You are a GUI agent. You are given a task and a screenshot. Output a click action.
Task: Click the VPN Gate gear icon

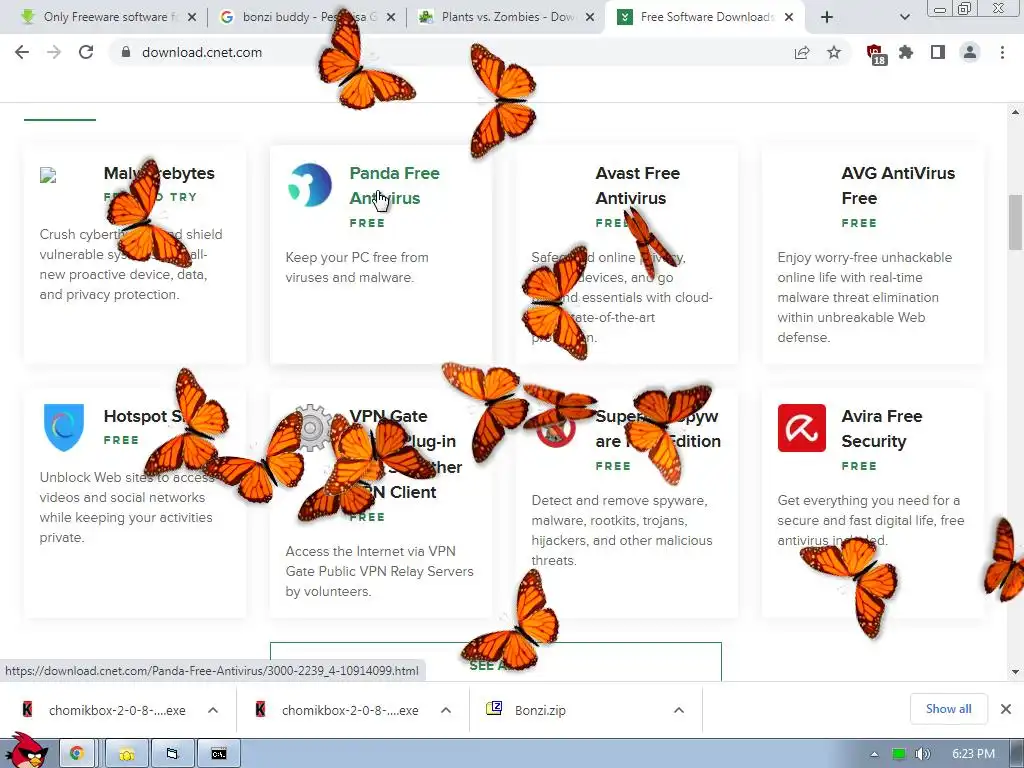pyautogui.click(x=312, y=428)
